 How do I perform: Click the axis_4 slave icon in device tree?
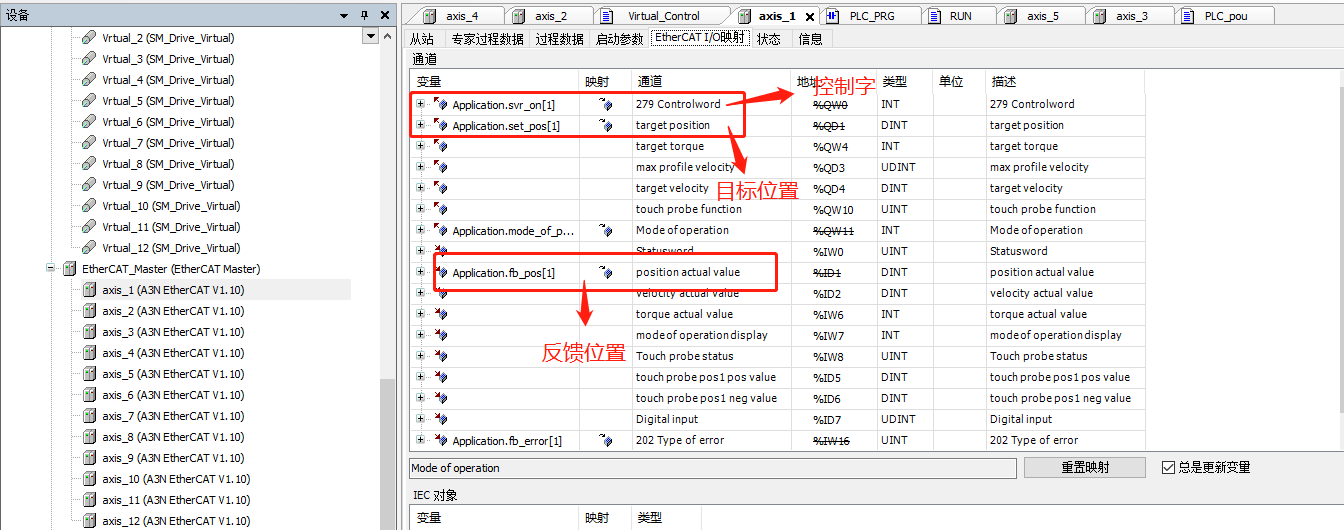tap(89, 353)
